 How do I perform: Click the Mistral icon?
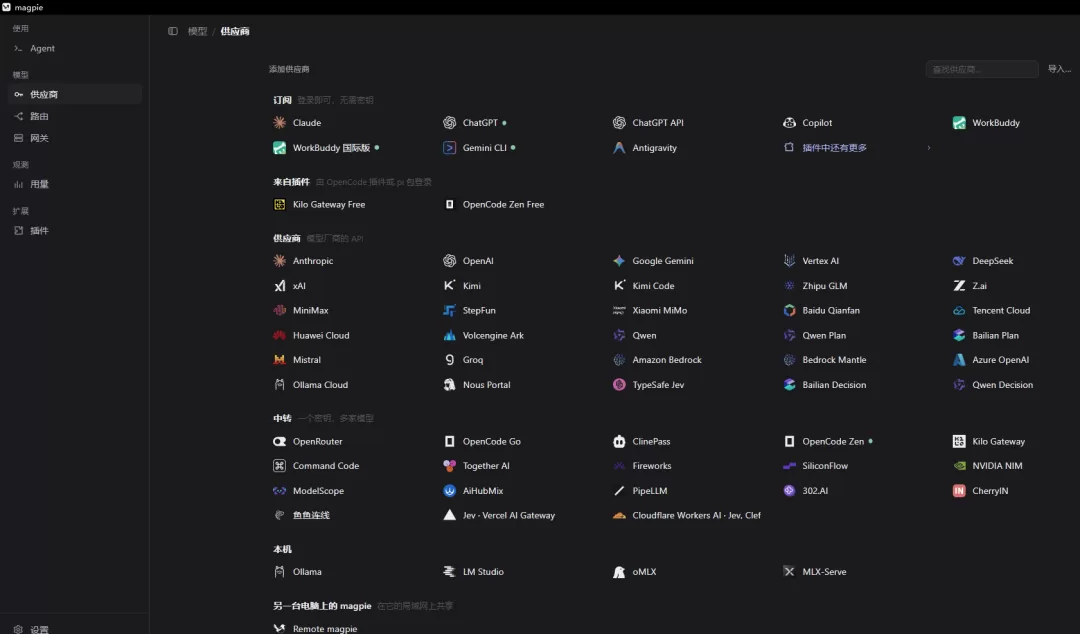click(279, 360)
